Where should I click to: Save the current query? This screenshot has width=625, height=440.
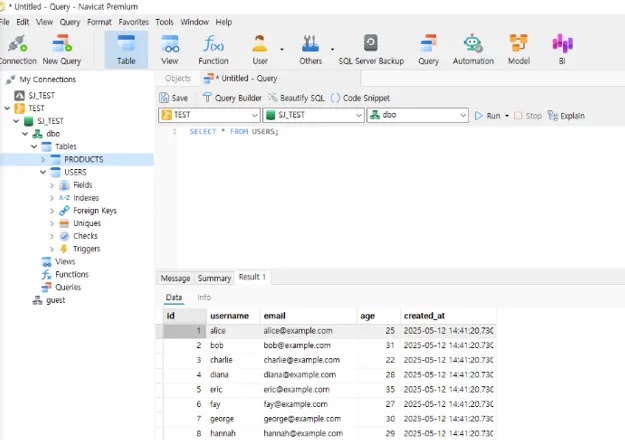[173, 98]
